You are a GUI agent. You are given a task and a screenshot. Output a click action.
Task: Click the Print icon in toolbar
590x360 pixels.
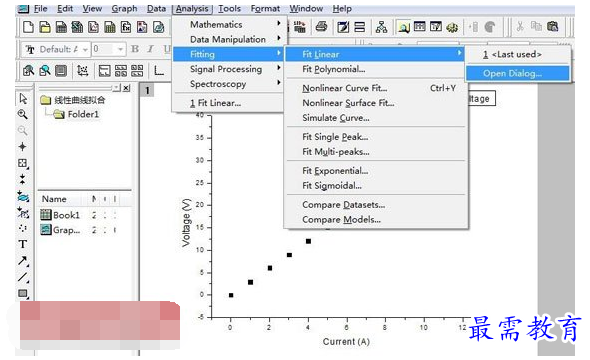[321, 27]
